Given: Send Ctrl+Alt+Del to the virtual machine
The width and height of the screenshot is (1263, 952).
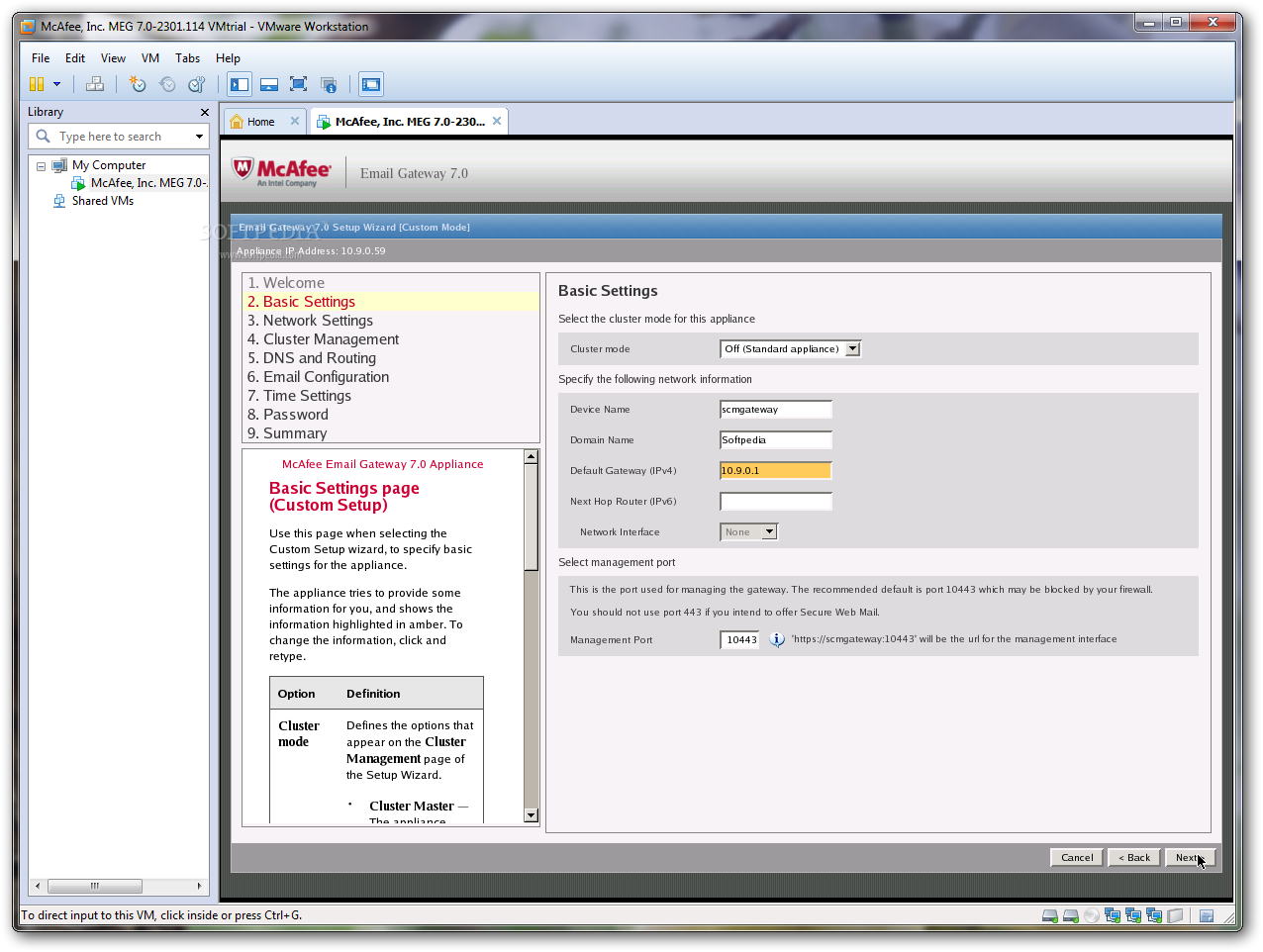Looking at the screenshot, I should [95, 84].
